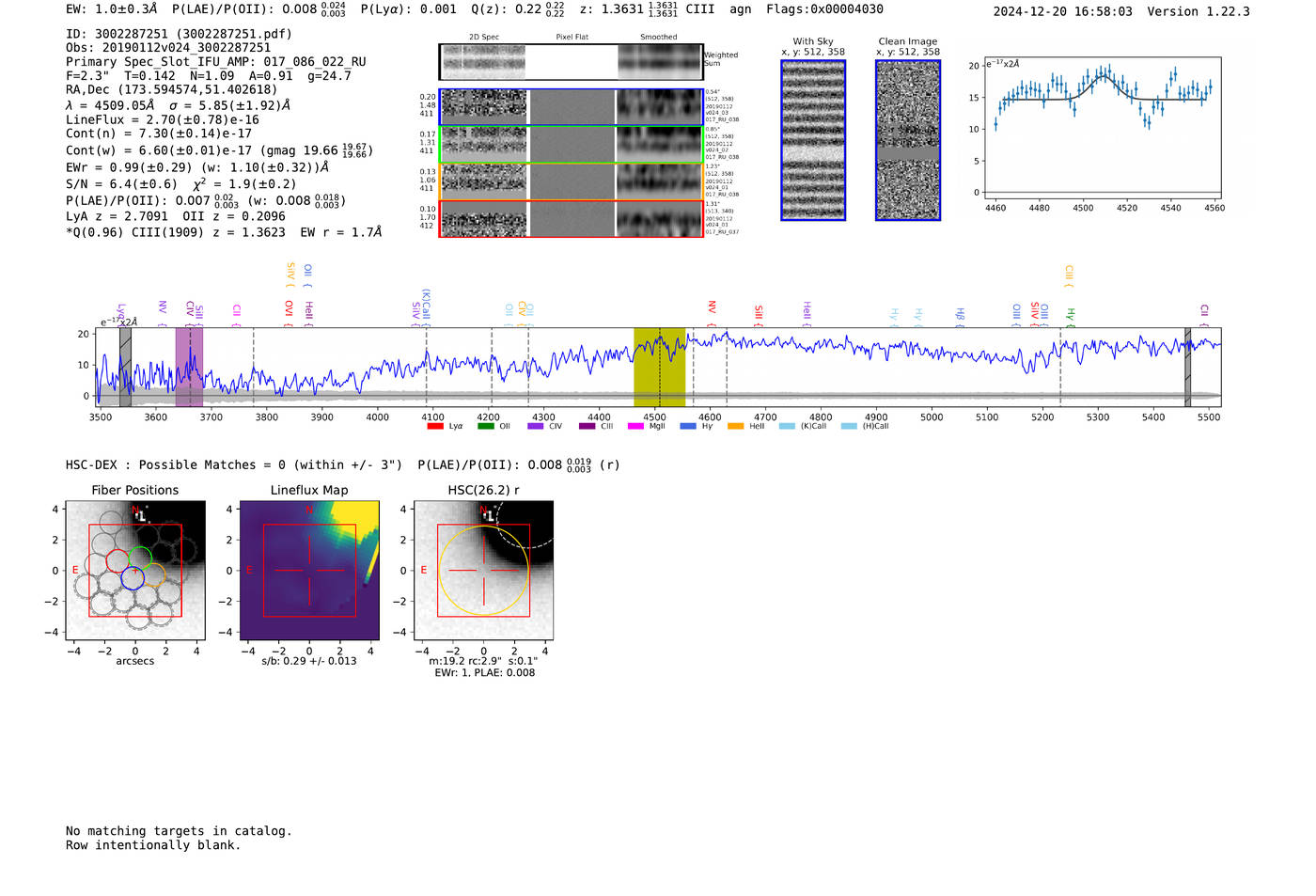
Task: Click the red Lyα legend swatch
Action: pos(435,427)
